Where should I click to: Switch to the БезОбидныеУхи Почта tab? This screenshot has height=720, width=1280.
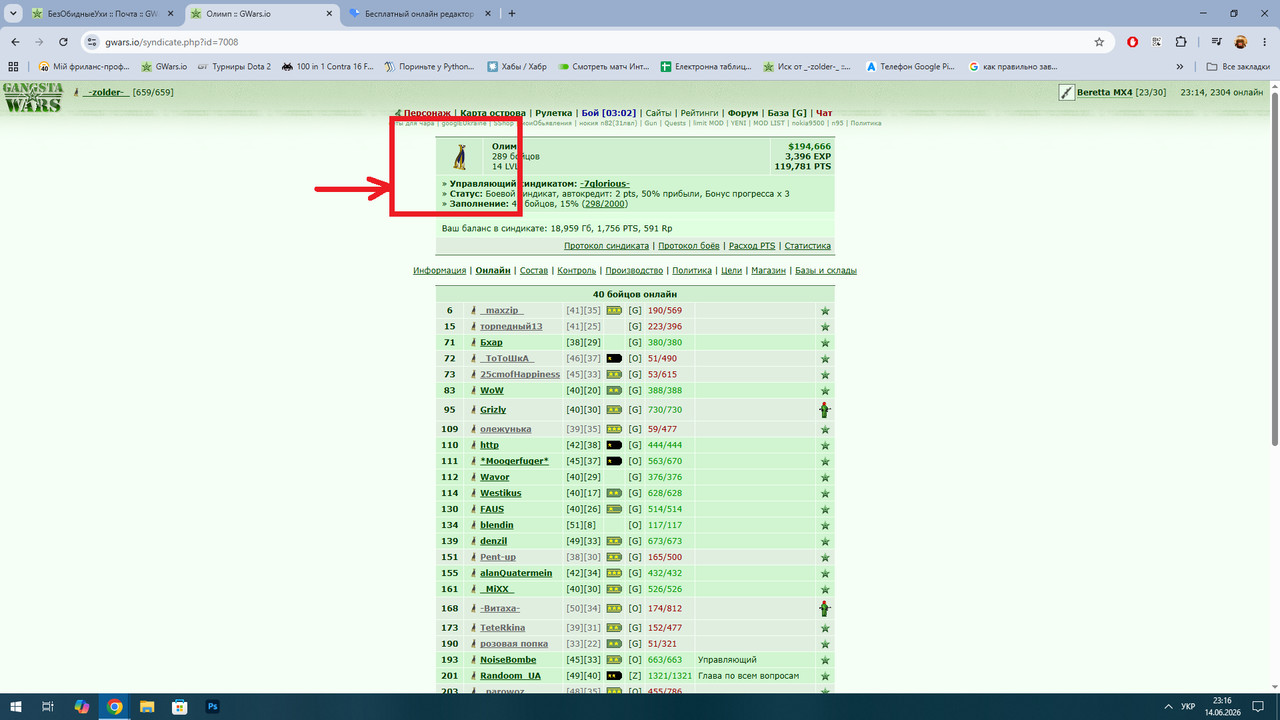point(104,14)
